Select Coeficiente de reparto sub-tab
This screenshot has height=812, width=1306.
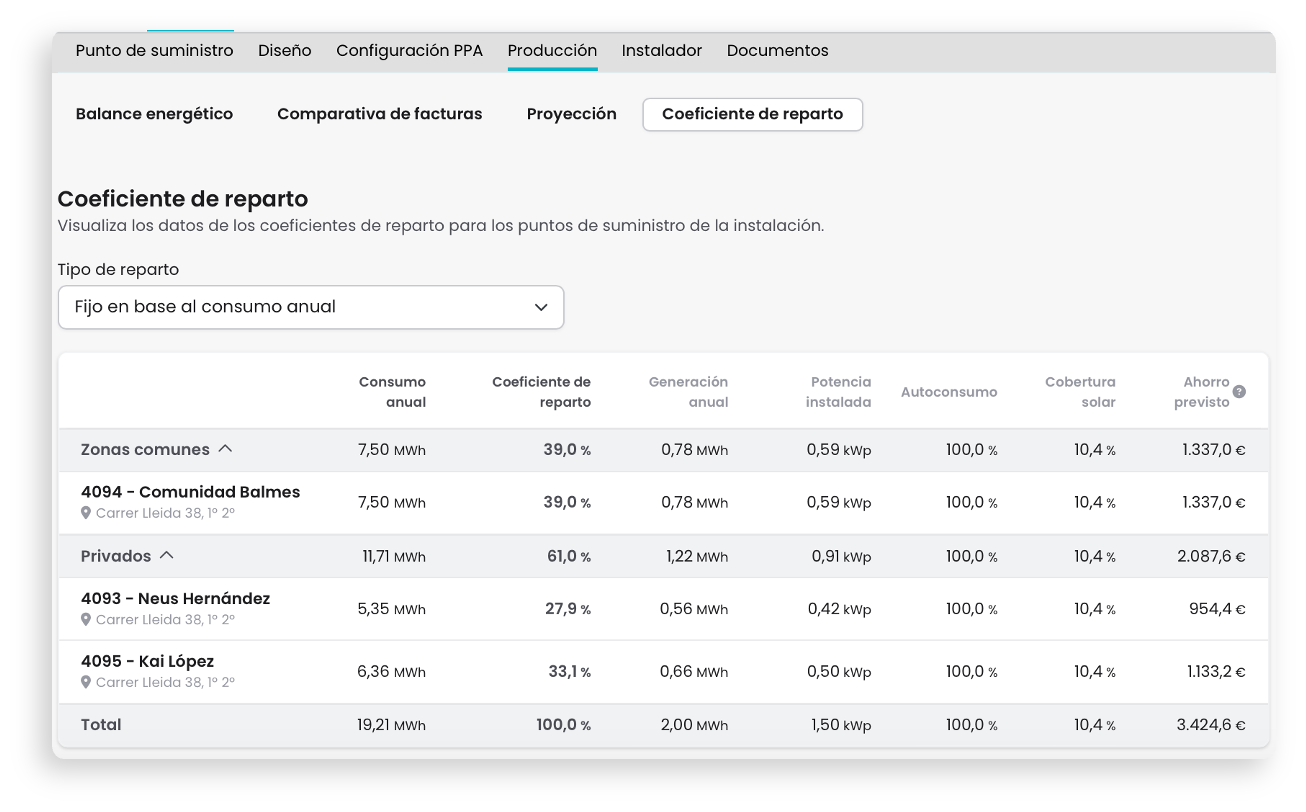tap(753, 114)
